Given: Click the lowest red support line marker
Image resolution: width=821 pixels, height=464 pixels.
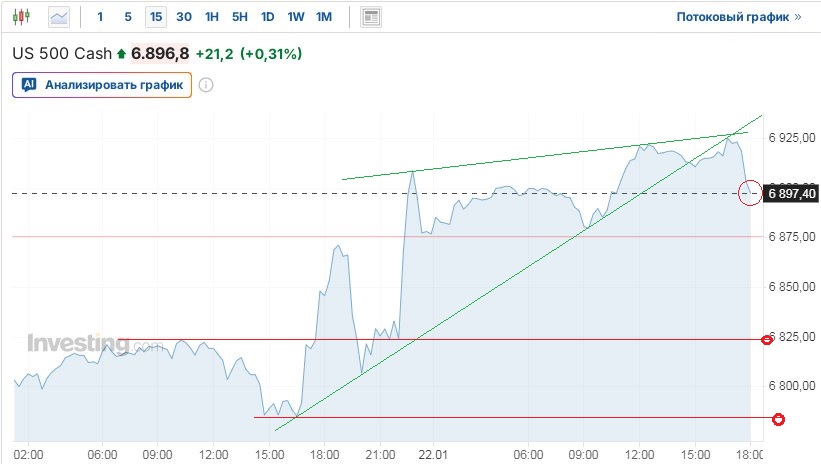Looking at the screenshot, I should (779, 418).
